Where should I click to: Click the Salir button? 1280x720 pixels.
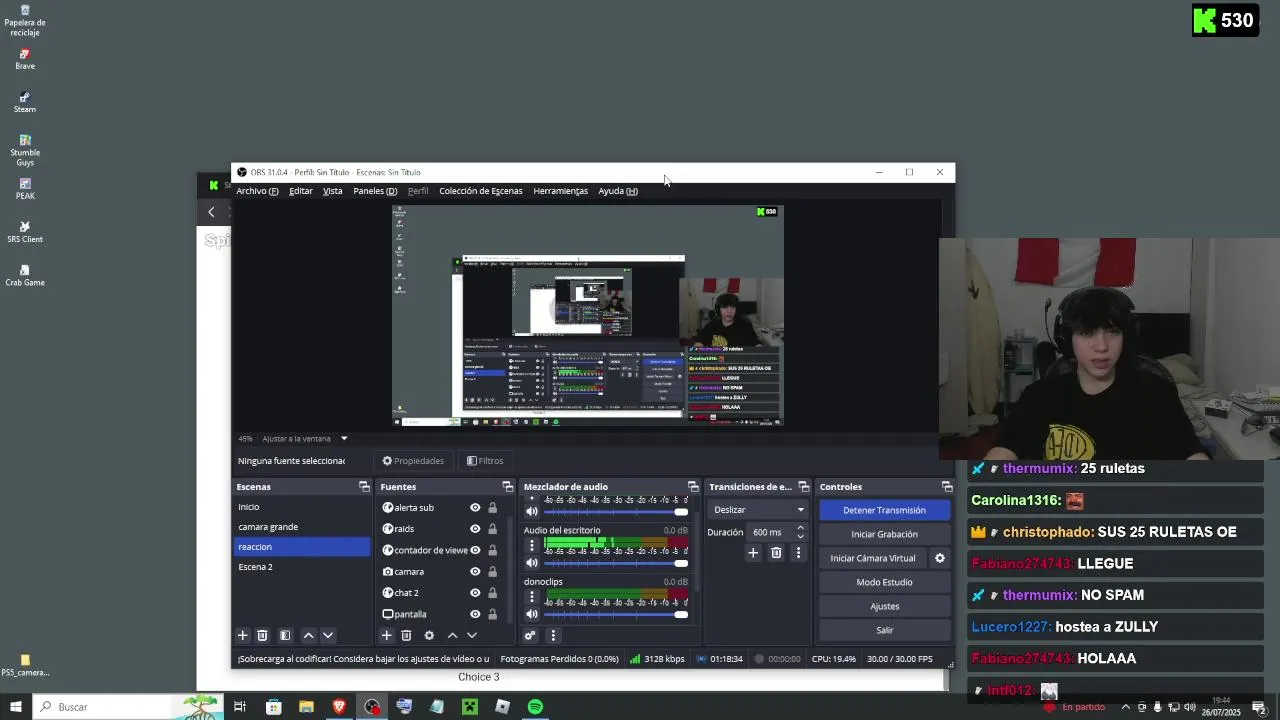coord(884,630)
